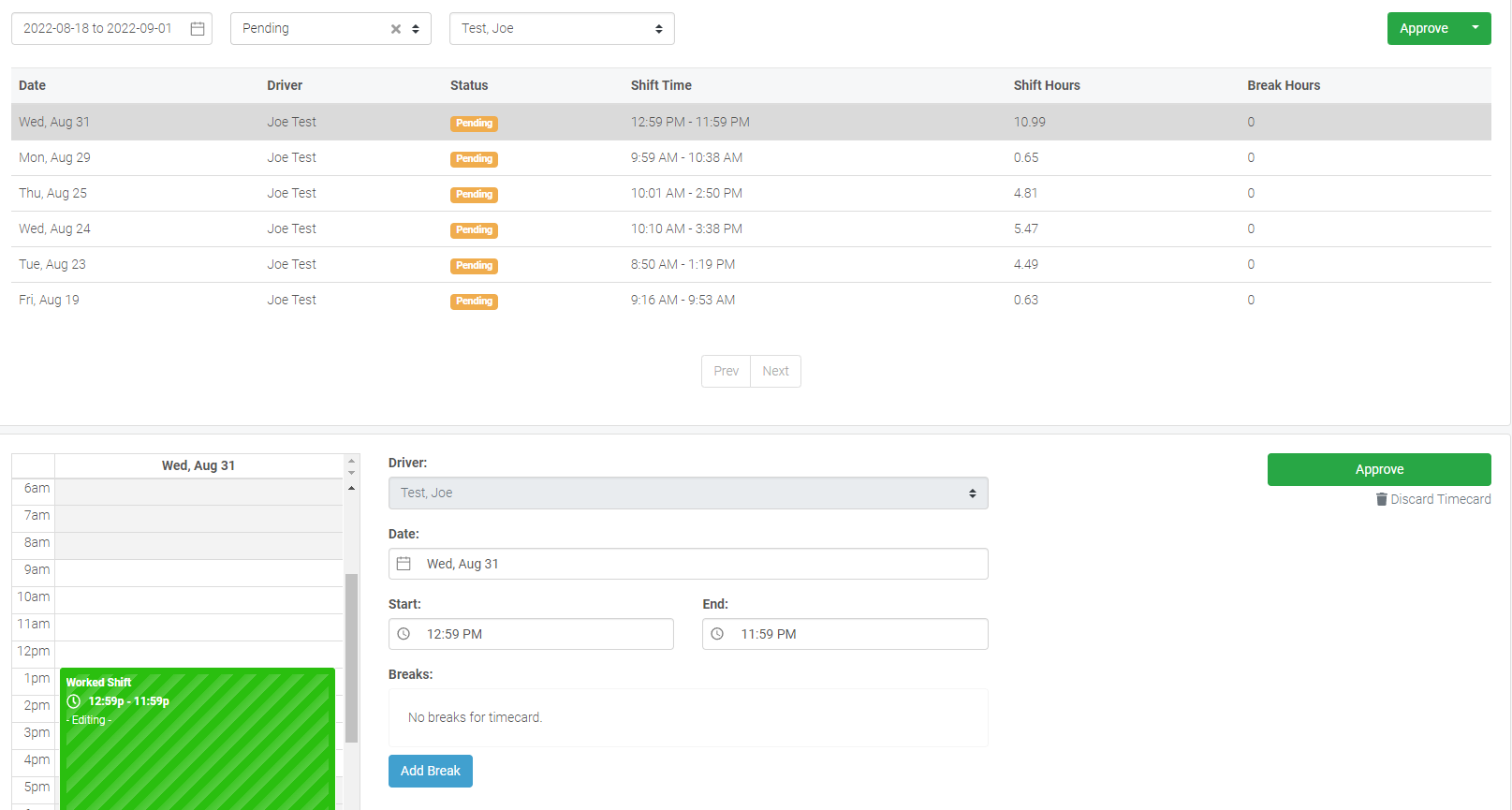Click the Prev pagination button

(x=726, y=371)
